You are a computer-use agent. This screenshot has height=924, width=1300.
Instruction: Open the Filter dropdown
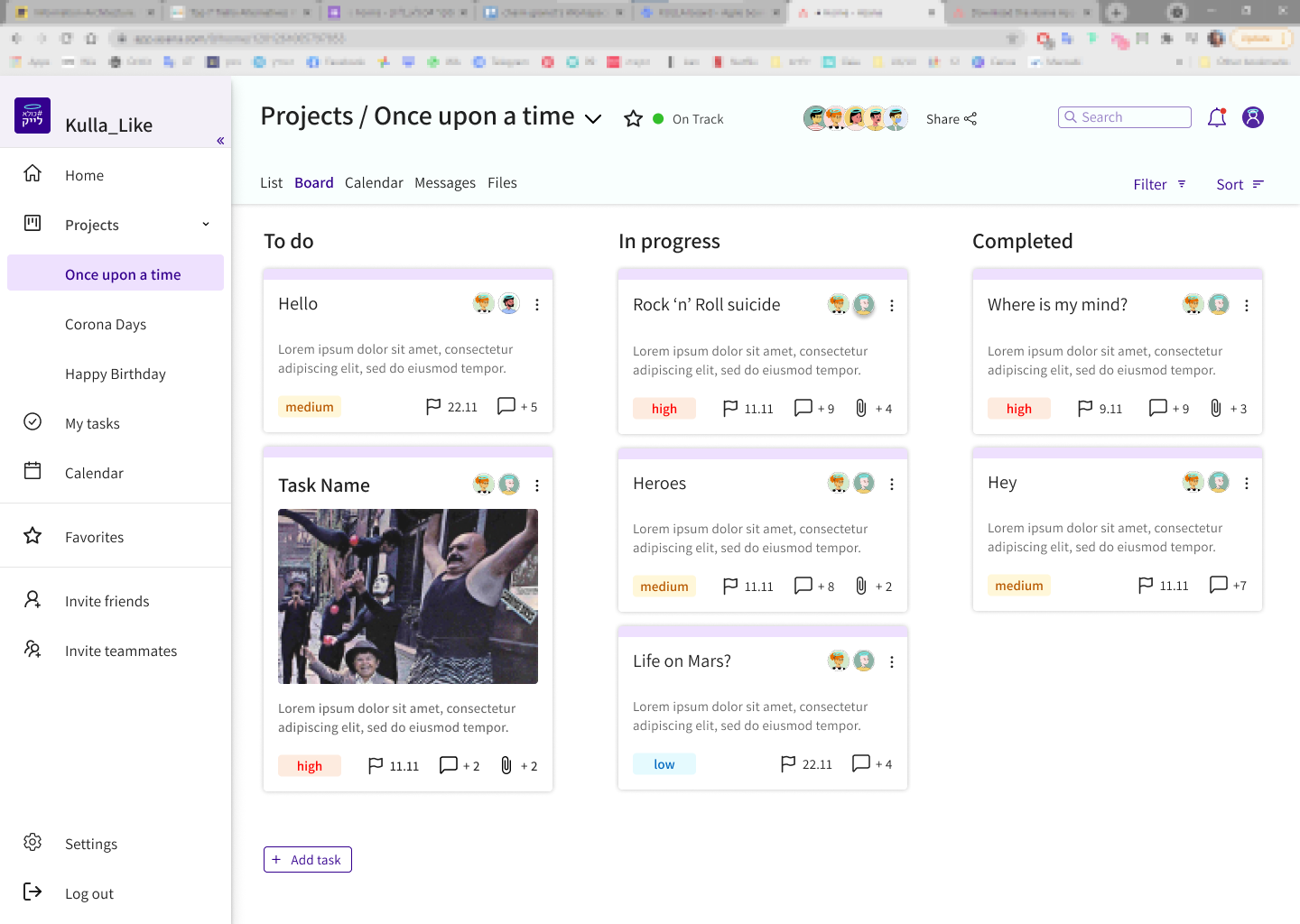tap(1160, 184)
